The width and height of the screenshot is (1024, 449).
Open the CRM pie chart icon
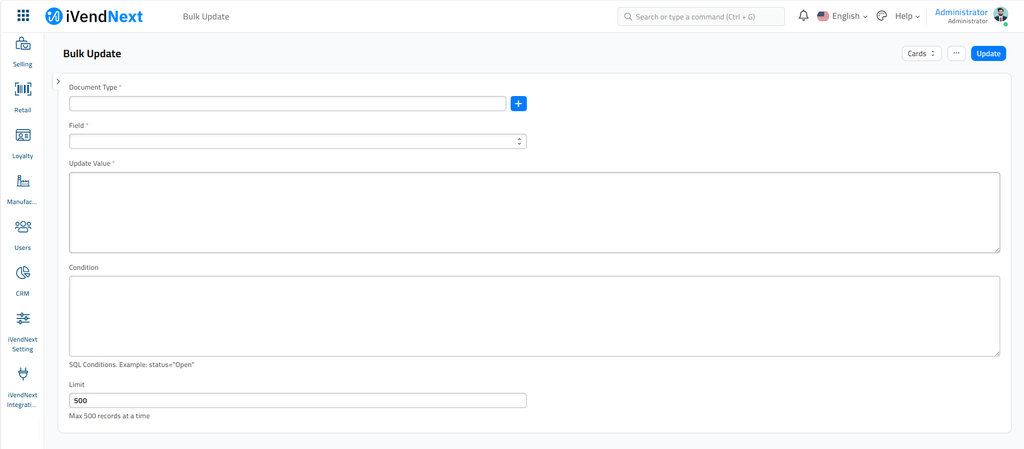pyautogui.click(x=23, y=273)
